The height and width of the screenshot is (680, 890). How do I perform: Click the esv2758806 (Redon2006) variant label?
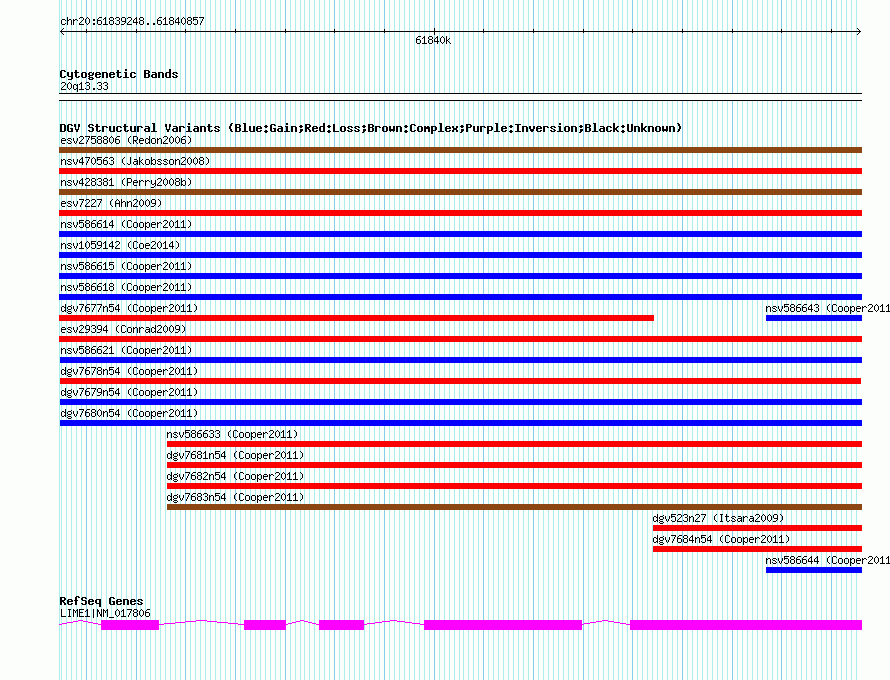coord(126,140)
